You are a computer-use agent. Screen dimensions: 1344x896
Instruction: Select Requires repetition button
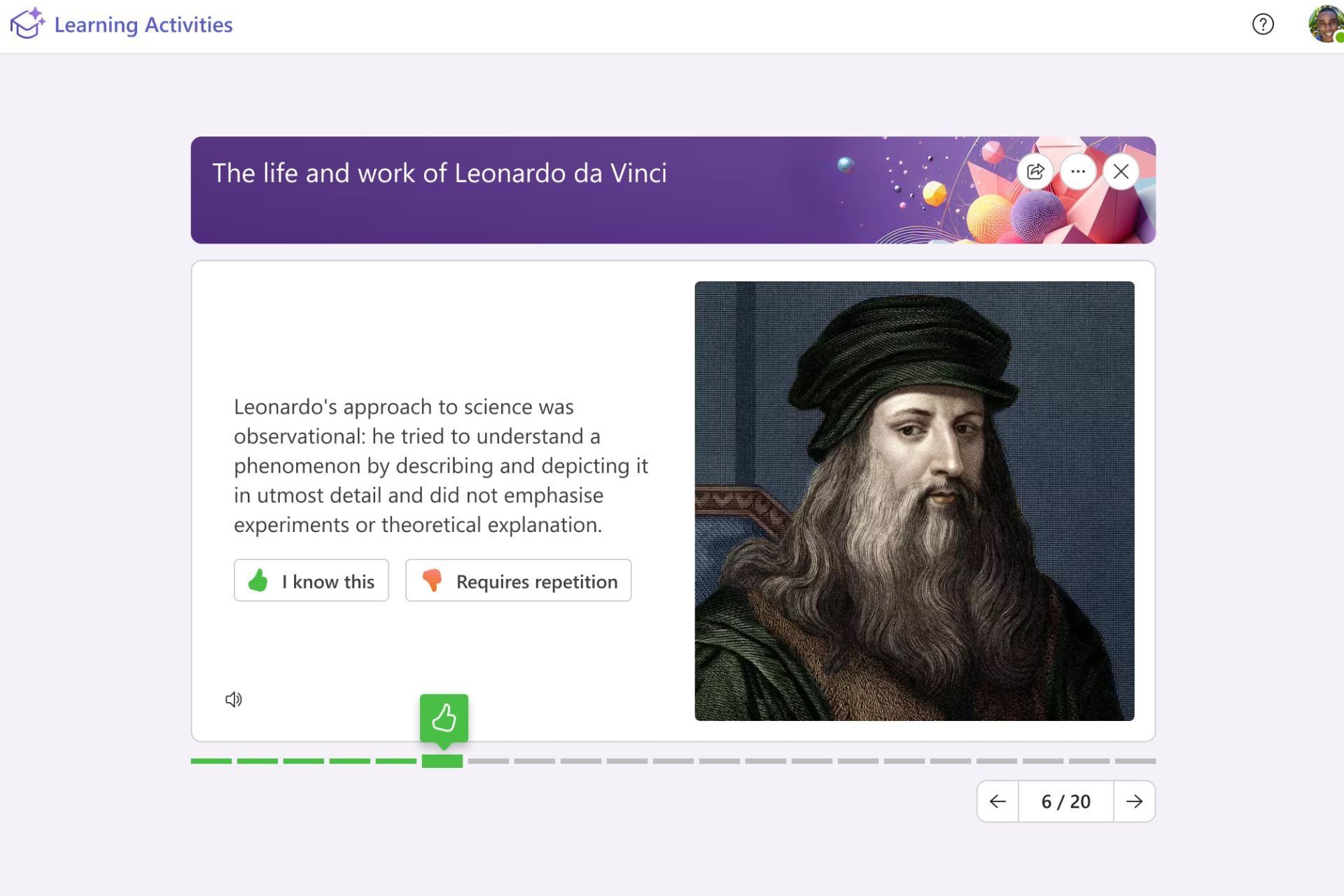[517, 580]
